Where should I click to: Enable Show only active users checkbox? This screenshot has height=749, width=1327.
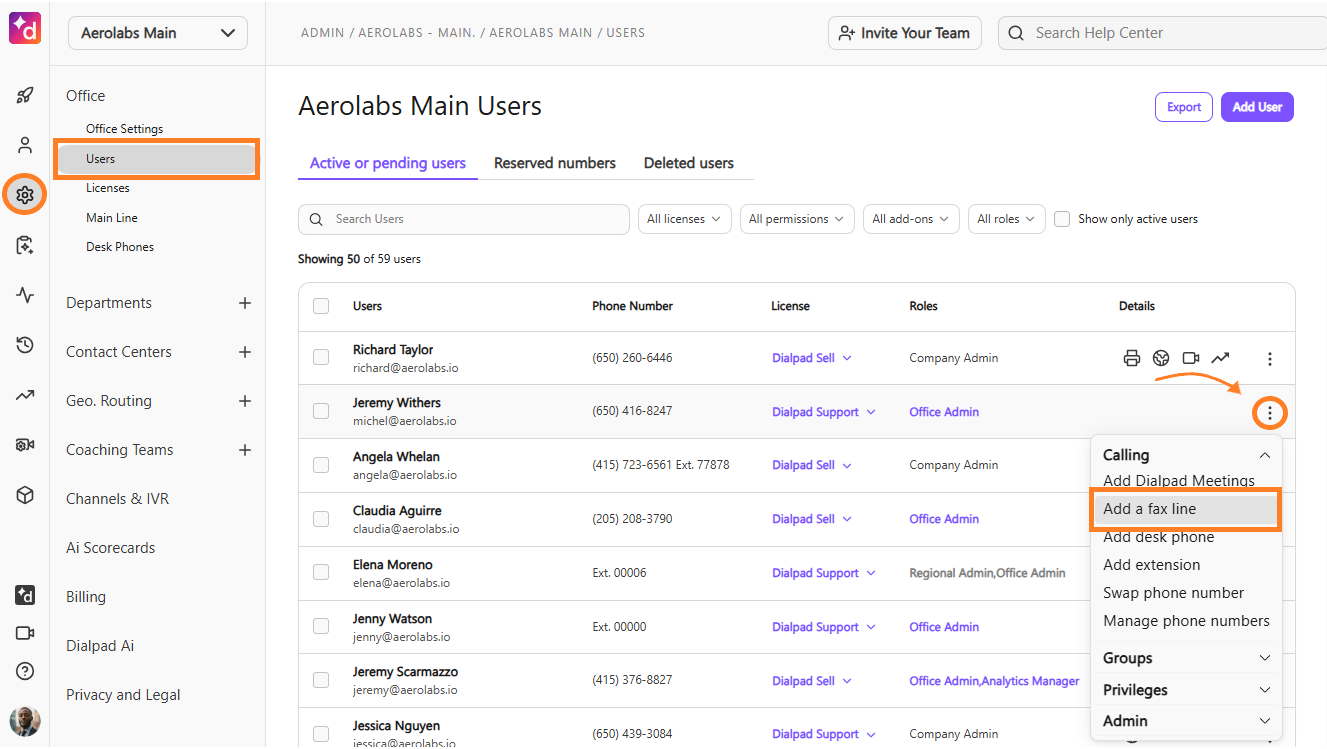pyautogui.click(x=1062, y=219)
